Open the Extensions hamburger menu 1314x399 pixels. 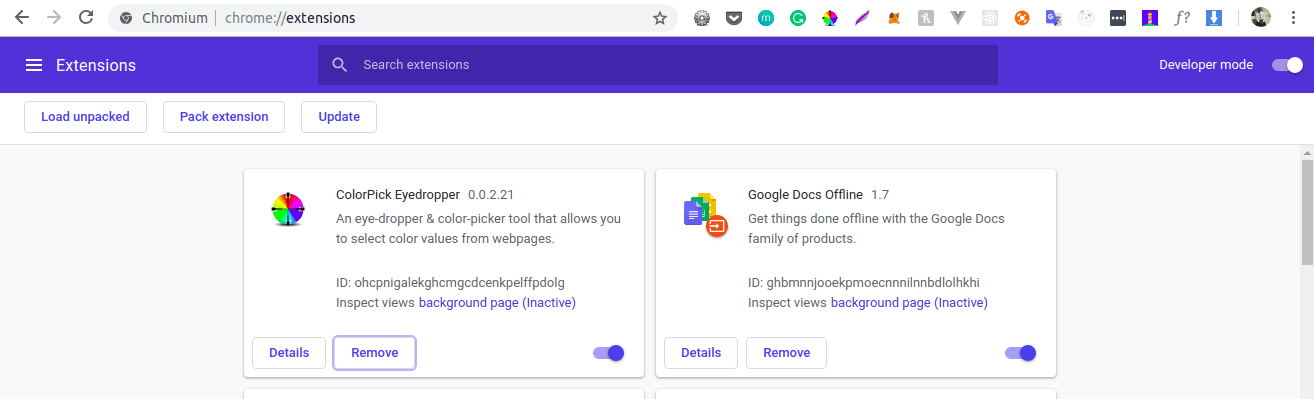click(x=34, y=65)
